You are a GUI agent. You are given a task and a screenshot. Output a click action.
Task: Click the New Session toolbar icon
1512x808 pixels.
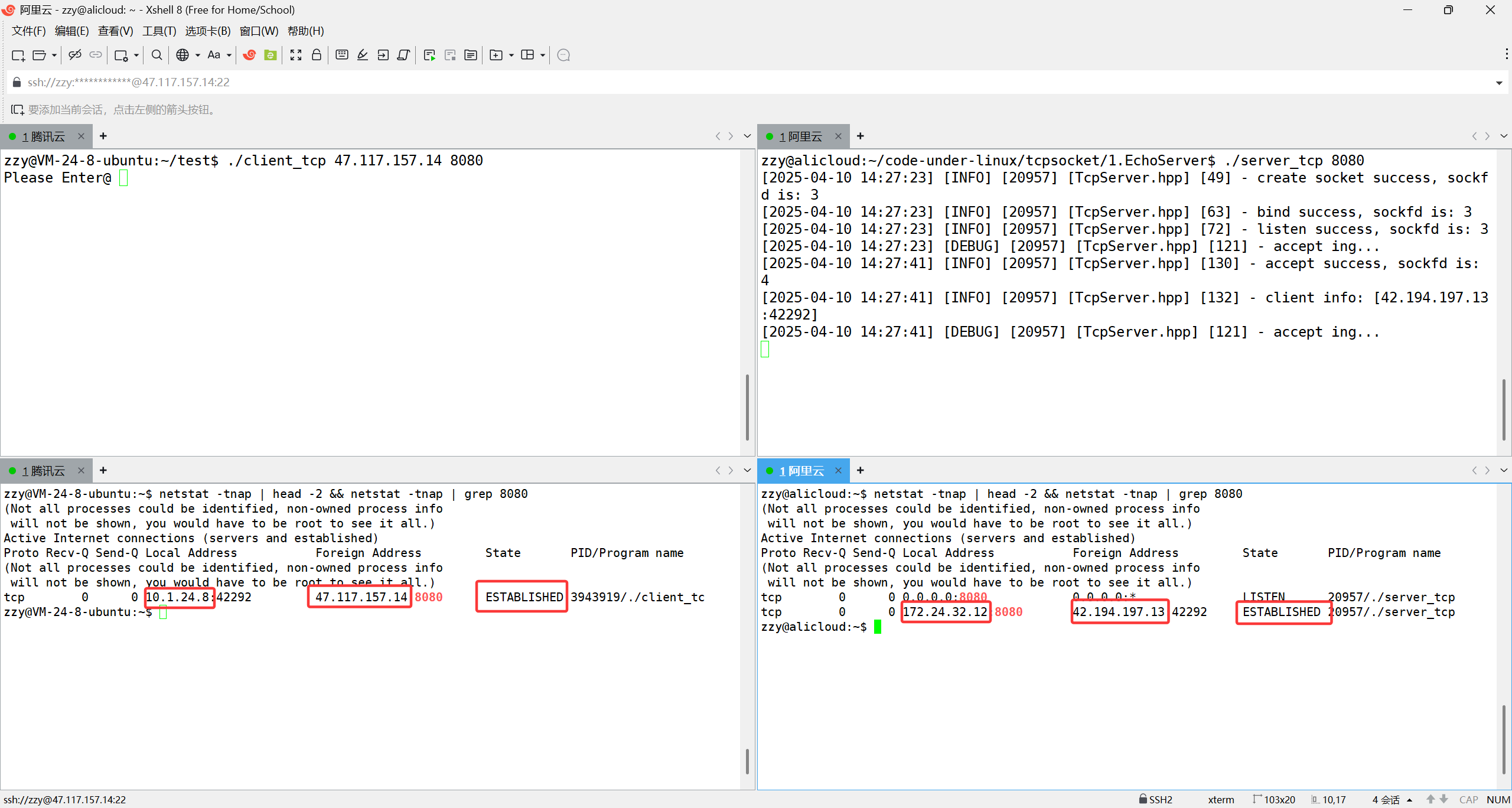18,55
